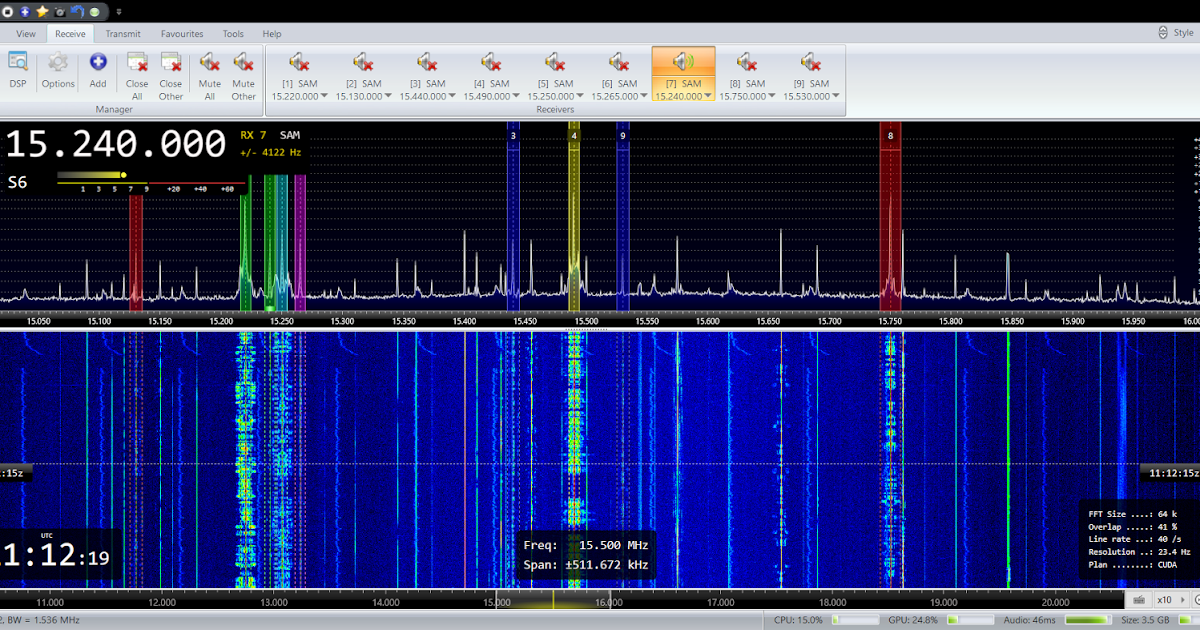Select the star icon in the quick access toolbar
The width and height of the screenshot is (1200, 630).
pyautogui.click(x=42, y=11)
